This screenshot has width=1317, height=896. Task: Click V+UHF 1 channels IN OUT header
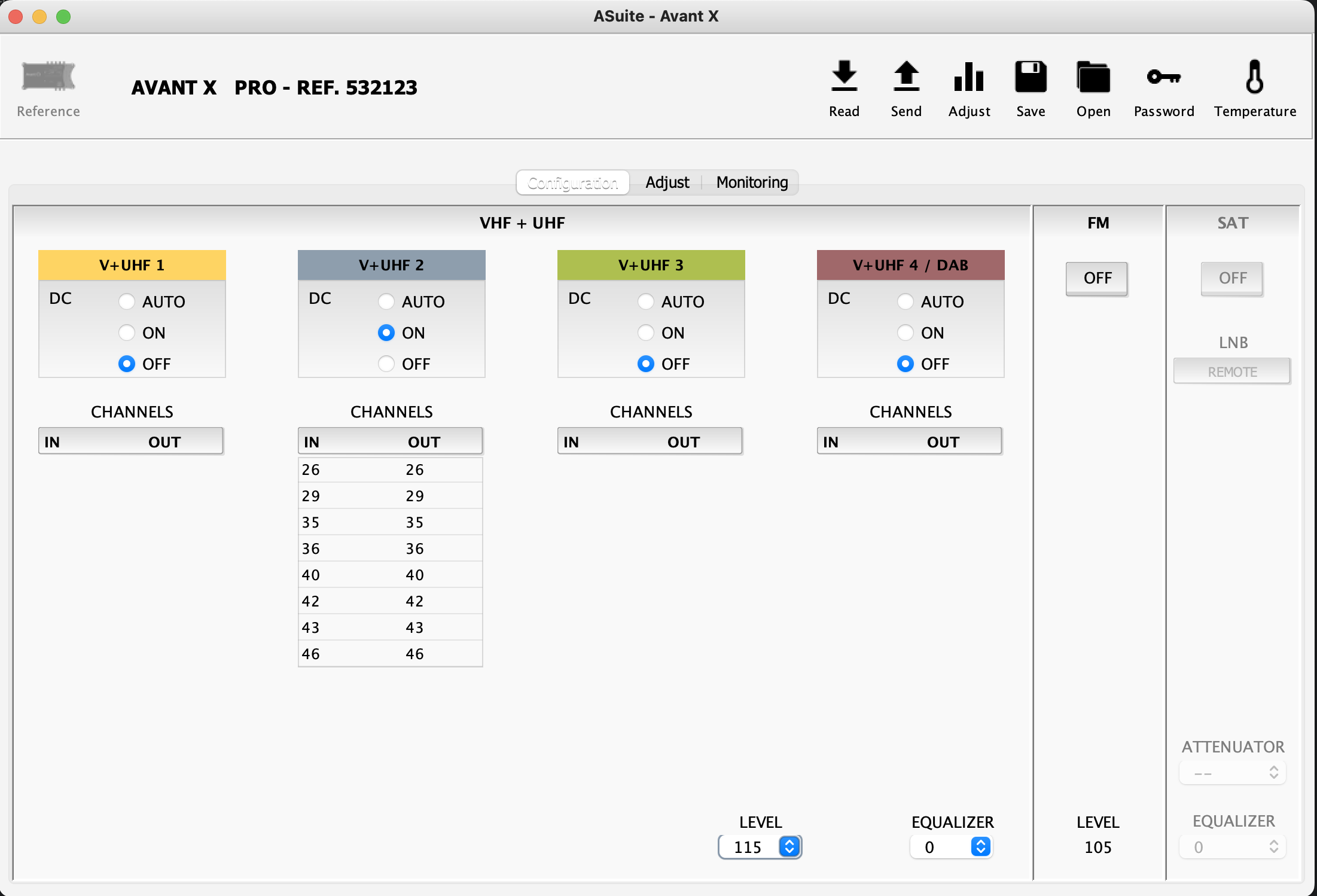coord(131,441)
